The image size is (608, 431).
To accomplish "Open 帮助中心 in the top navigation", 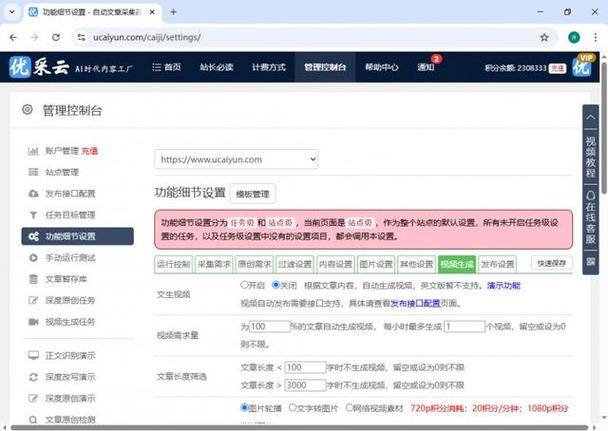I will pos(382,67).
